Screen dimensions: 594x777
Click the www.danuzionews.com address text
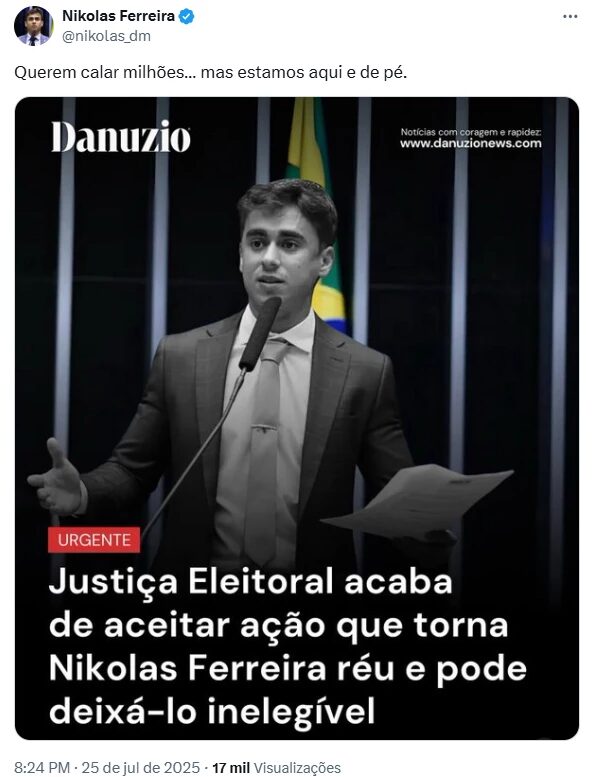point(471,143)
